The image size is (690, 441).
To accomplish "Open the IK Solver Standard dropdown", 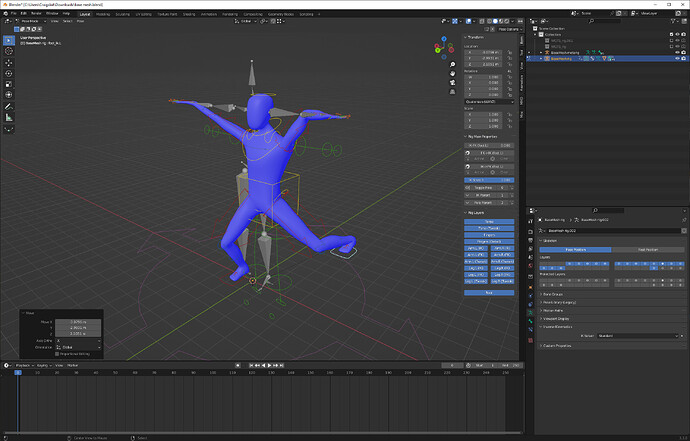I will 638,336.
